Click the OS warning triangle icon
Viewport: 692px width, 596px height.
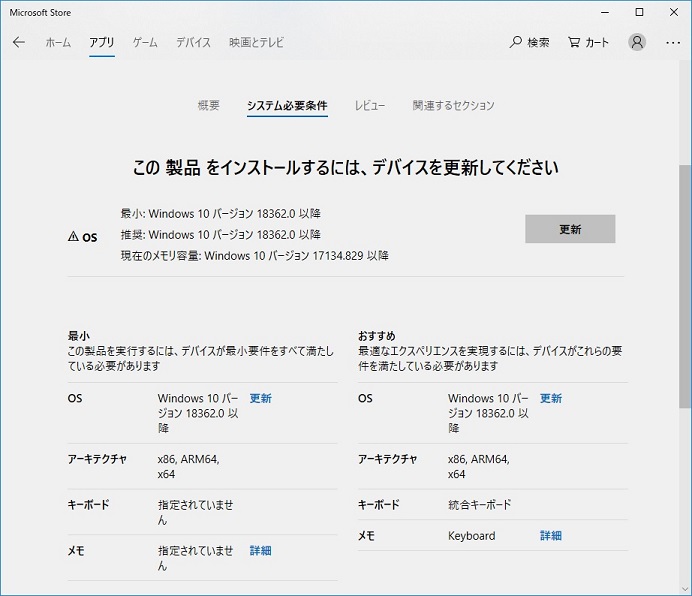pyautogui.click(x=73, y=237)
